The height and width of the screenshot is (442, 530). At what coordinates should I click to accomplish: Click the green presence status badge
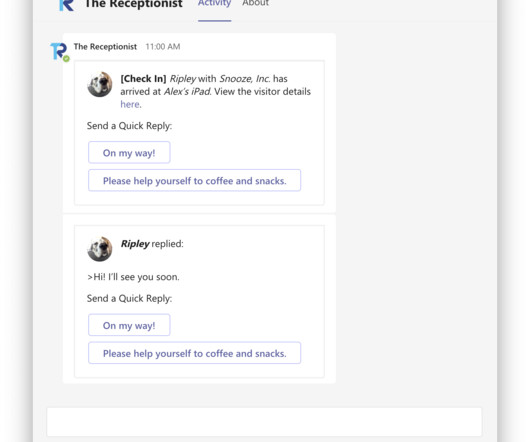coord(67,59)
